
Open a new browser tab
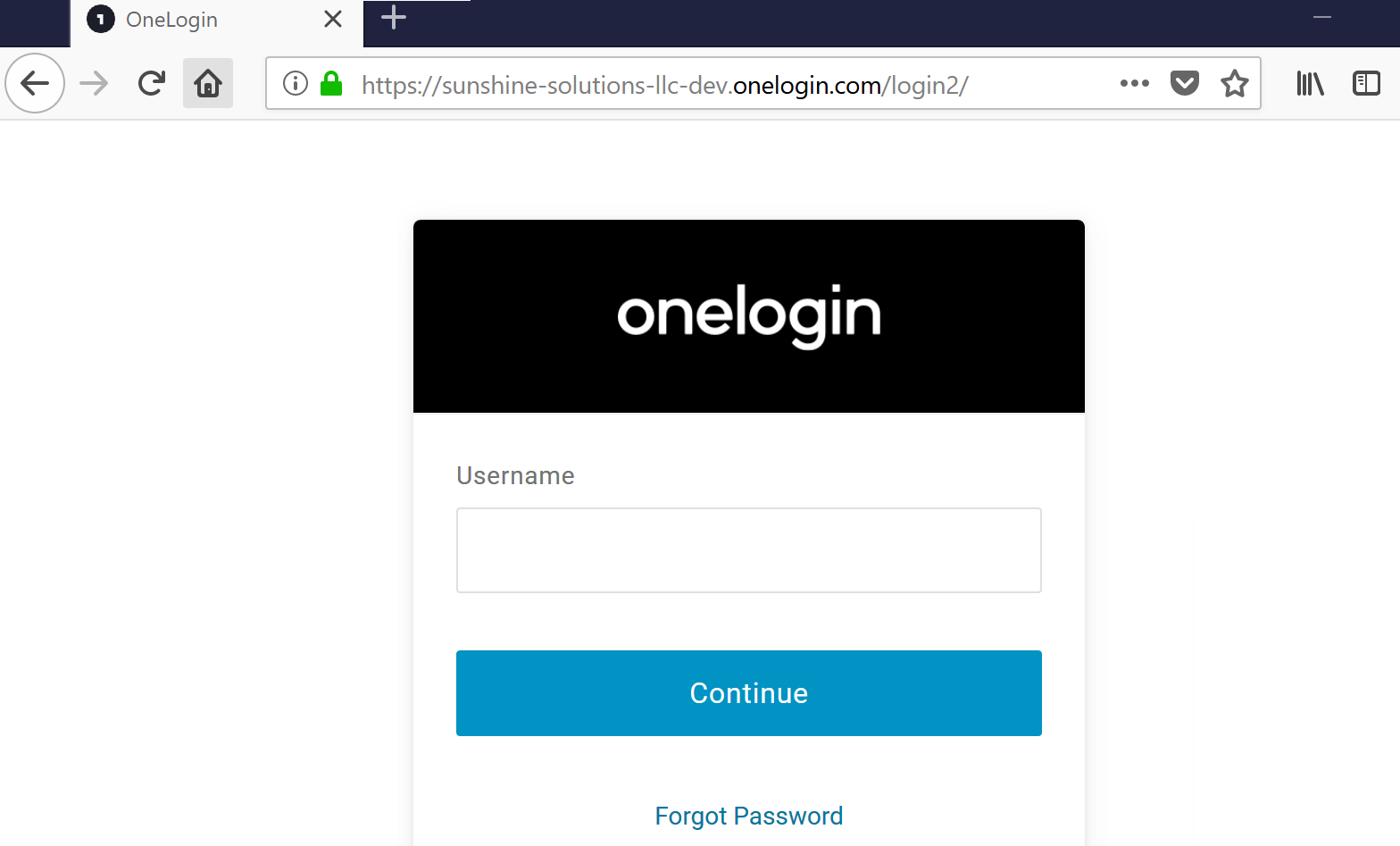[x=394, y=18]
